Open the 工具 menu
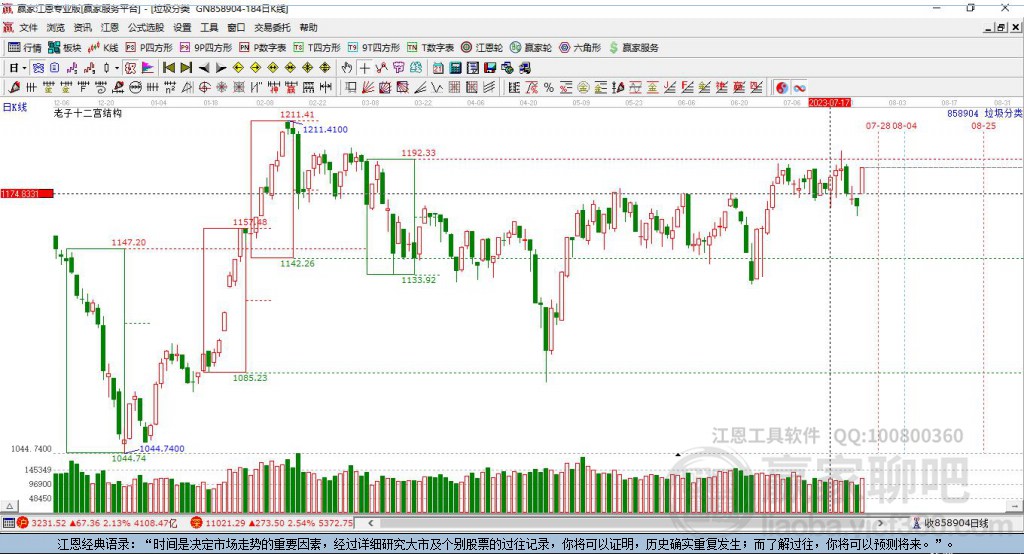This screenshot has width=1024, height=554. 209,27
